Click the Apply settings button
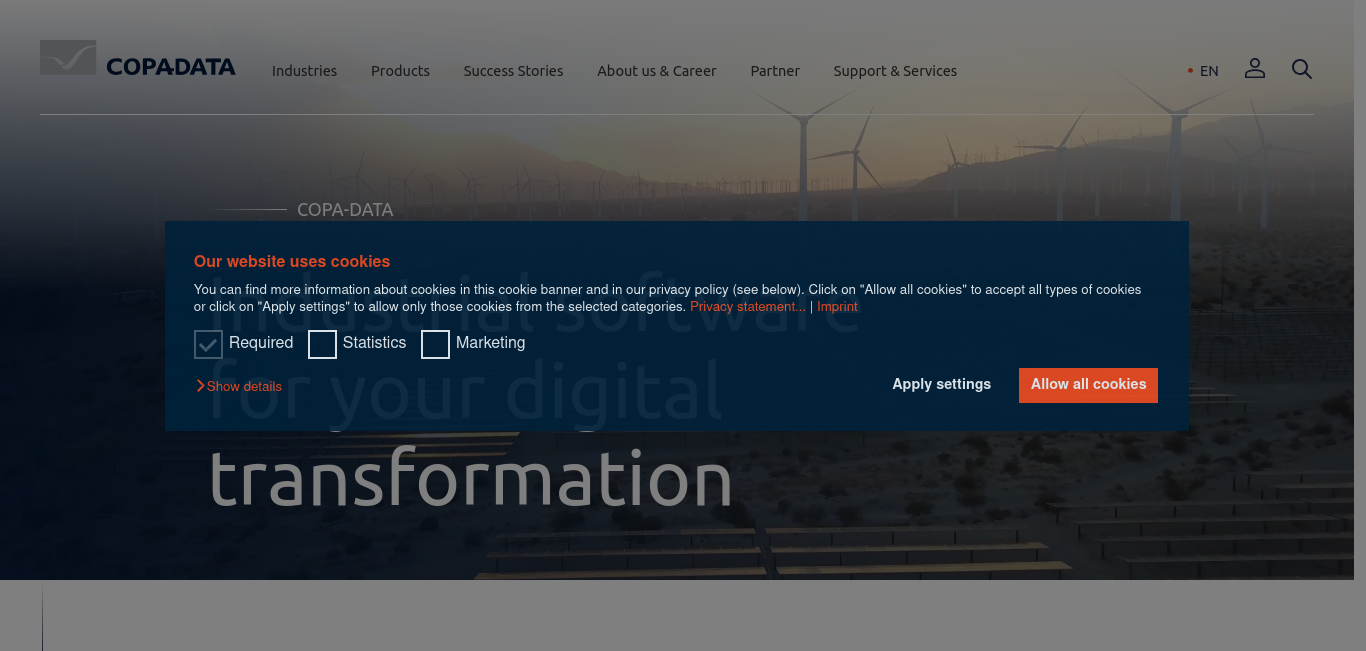This screenshot has width=1366, height=651. (942, 384)
